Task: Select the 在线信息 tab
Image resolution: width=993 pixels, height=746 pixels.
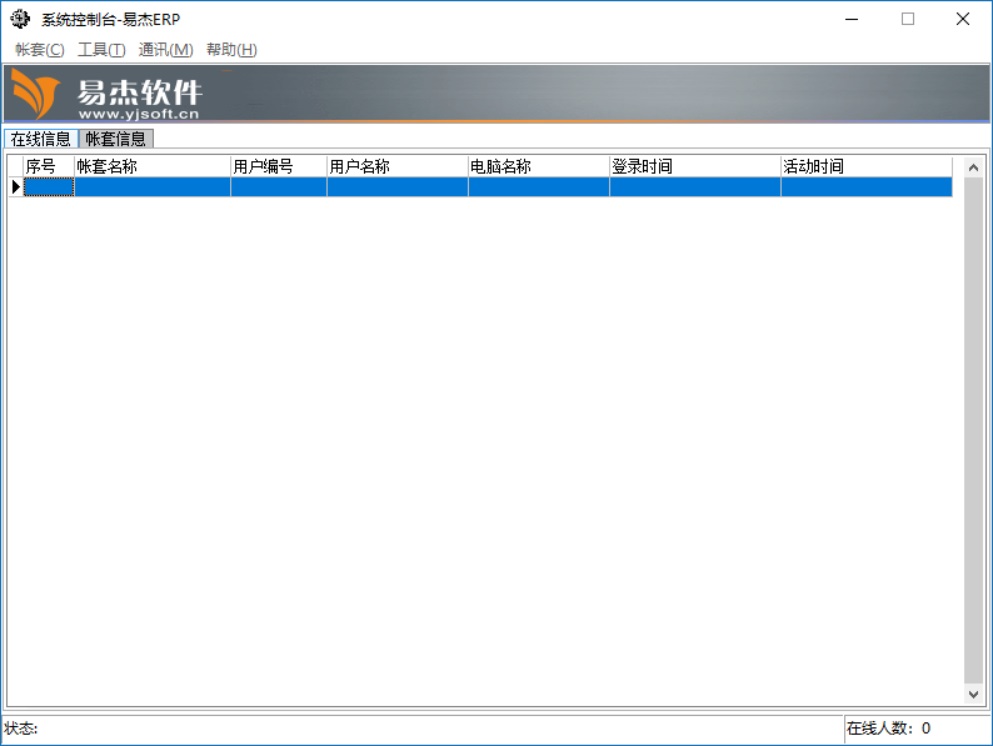Action: tap(41, 139)
